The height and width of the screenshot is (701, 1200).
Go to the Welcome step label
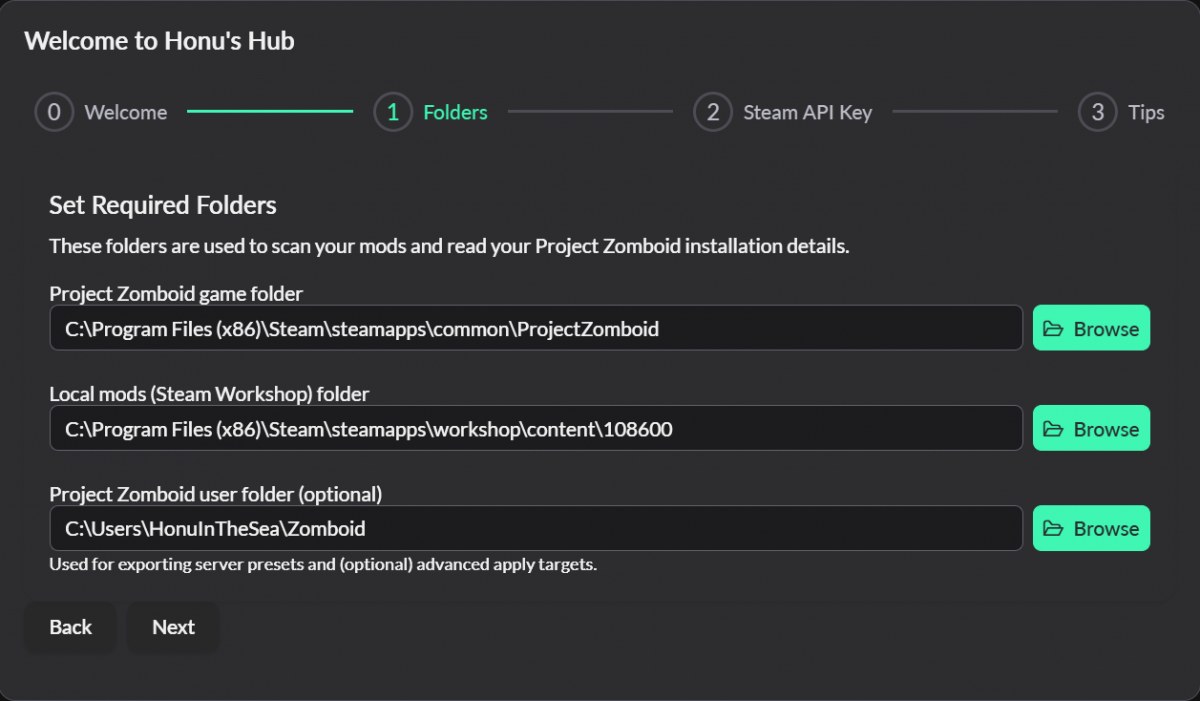click(126, 113)
